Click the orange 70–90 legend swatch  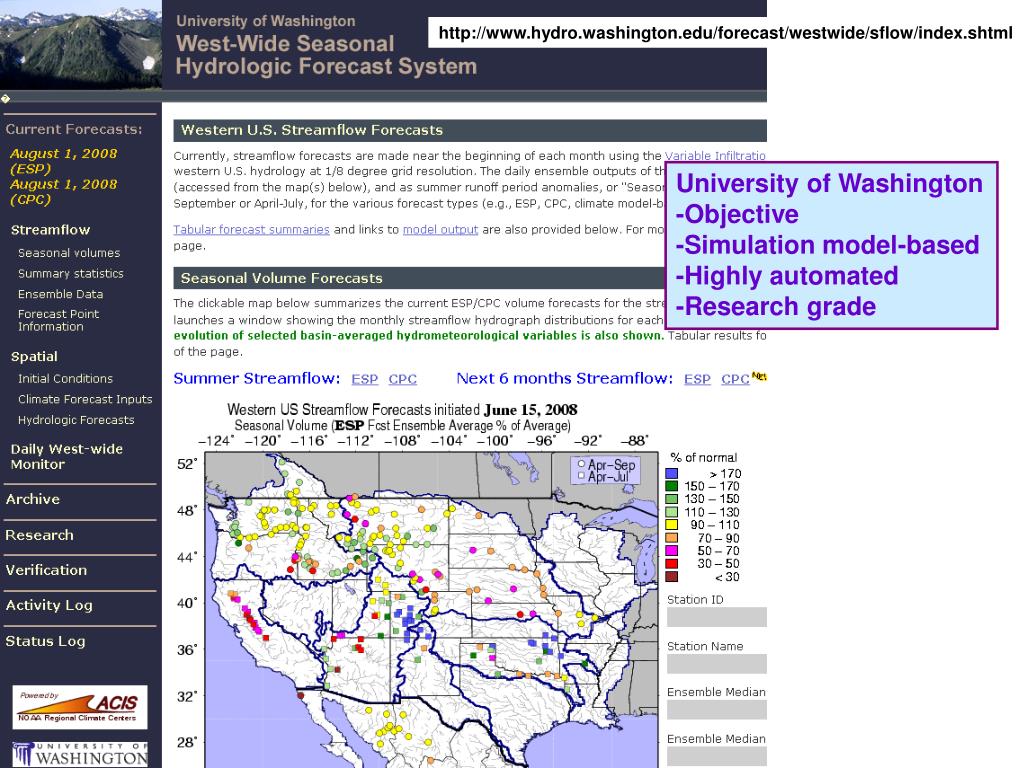coord(671,538)
